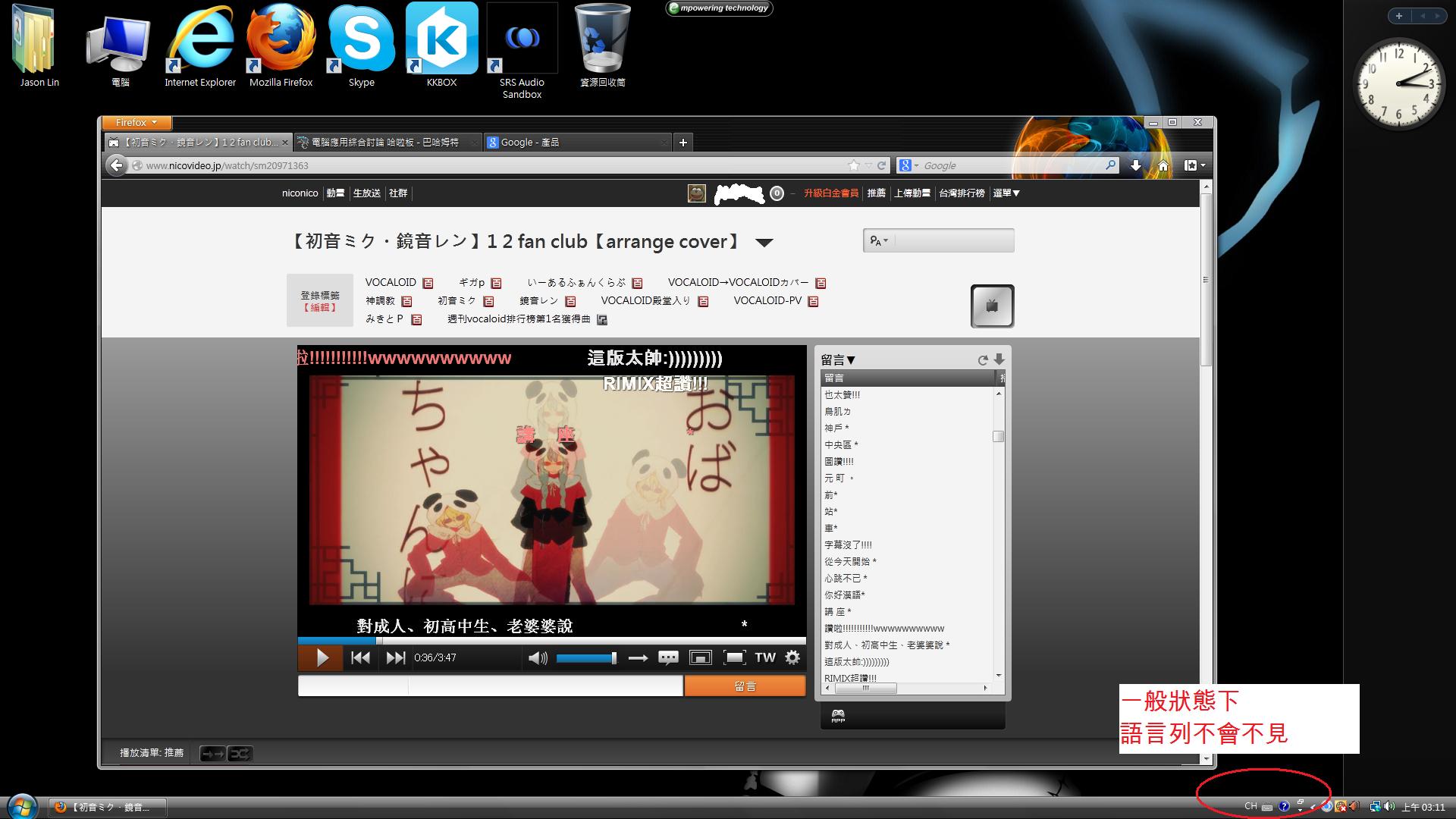Click the orange 留言 submit button
This screenshot has width=1456, height=819.
pyautogui.click(x=745, y=686)
